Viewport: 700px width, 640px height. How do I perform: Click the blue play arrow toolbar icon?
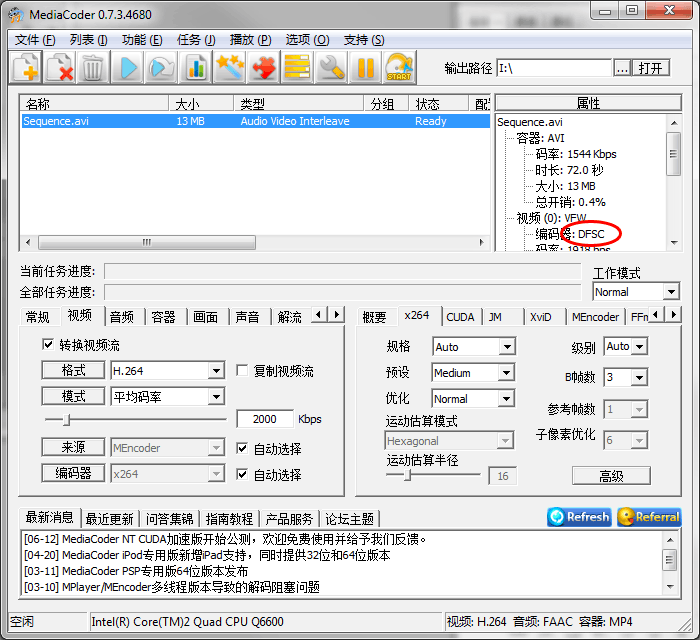[128, 67]
